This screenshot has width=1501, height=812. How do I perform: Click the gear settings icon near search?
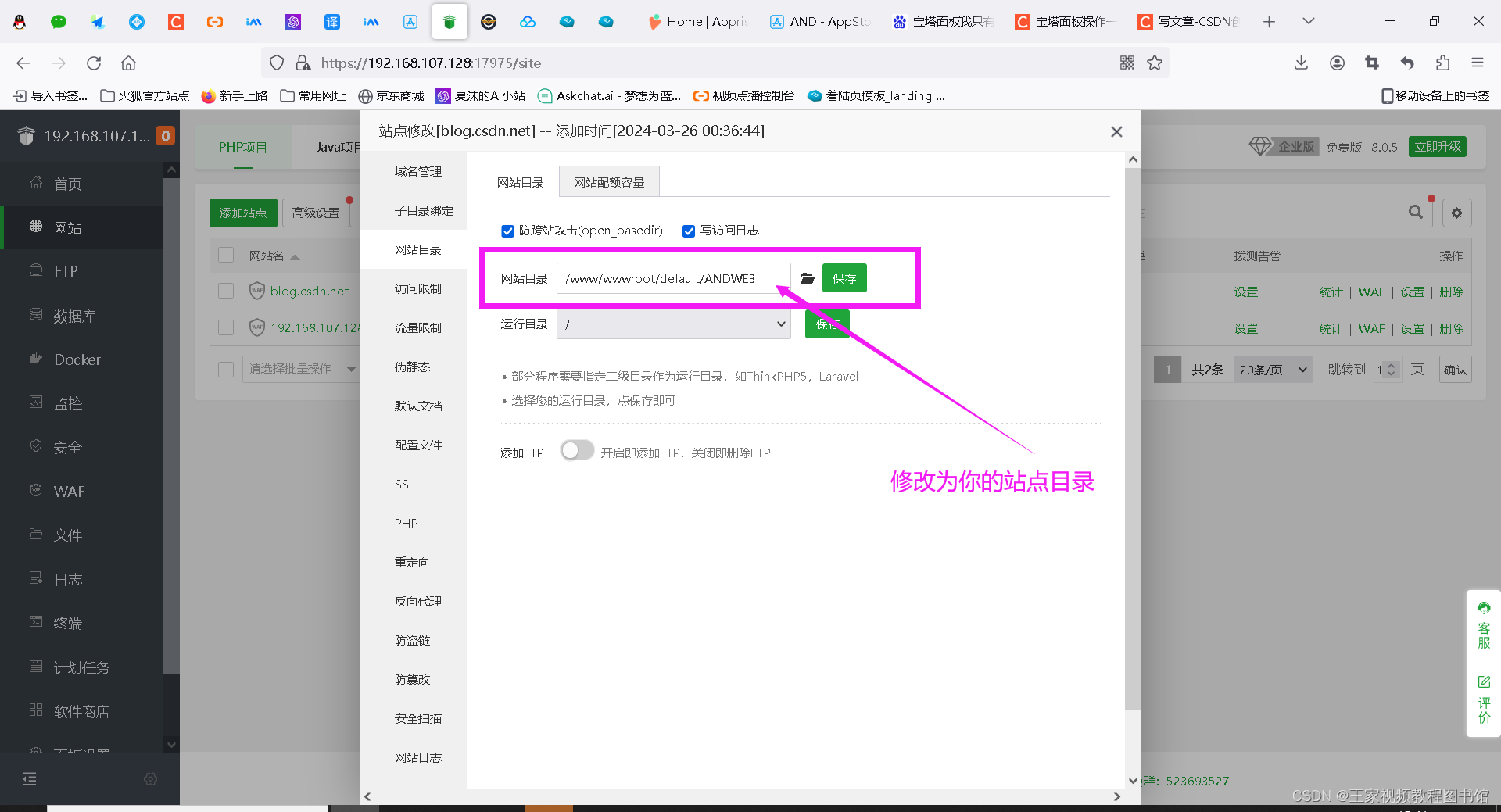[1456, 213]
